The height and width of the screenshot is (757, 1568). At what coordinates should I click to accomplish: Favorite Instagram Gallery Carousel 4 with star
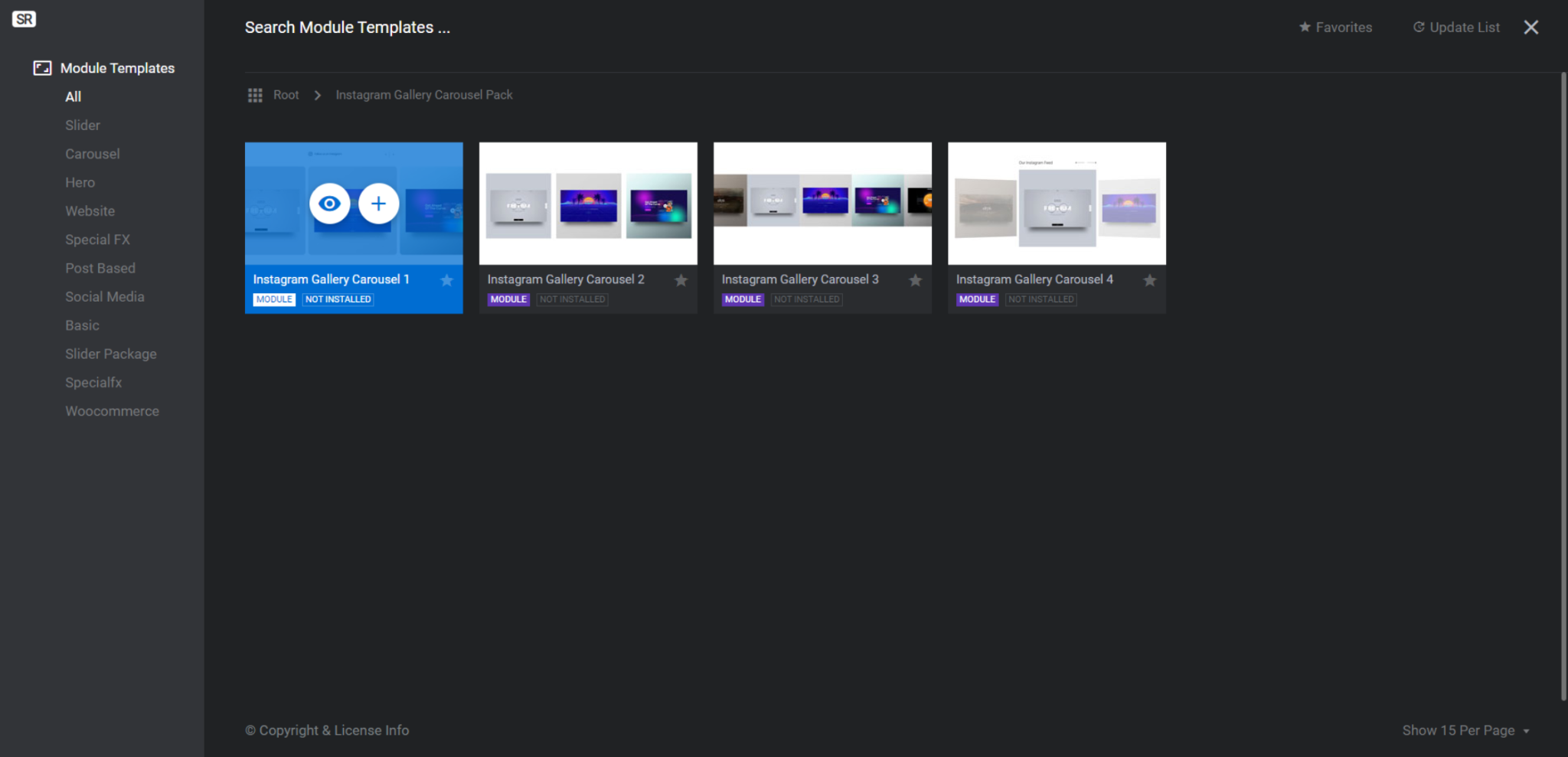(1150, 280)
